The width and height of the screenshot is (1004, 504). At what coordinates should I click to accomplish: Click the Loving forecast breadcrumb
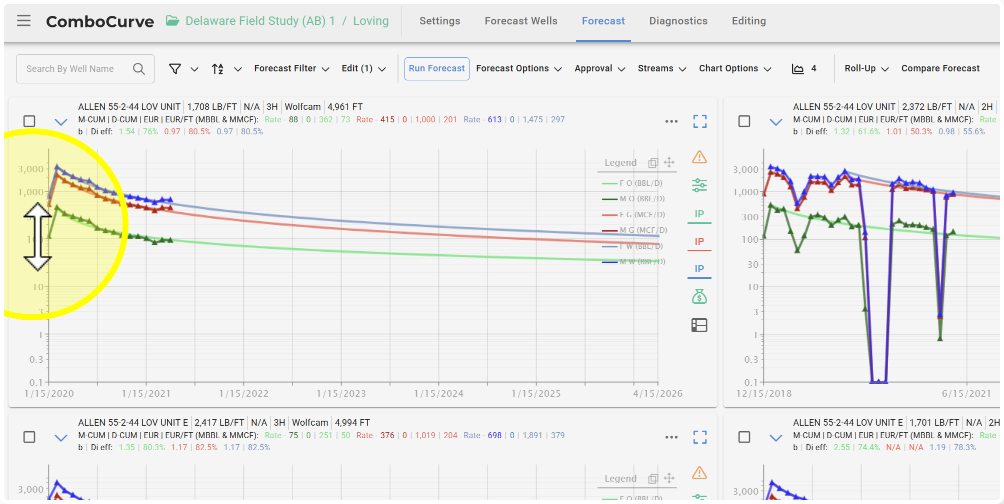371,20
